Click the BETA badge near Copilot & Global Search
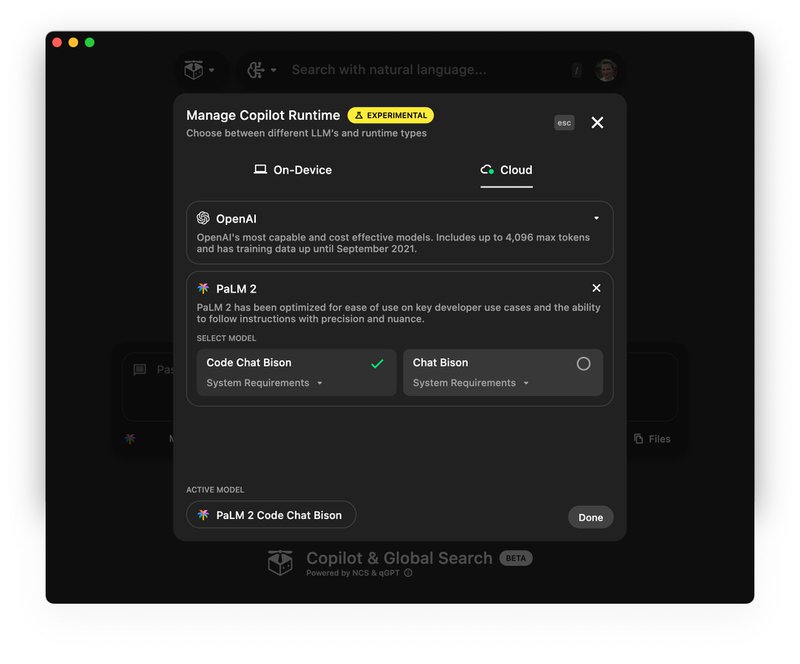800x664 pixels. (x=515, y=558)
